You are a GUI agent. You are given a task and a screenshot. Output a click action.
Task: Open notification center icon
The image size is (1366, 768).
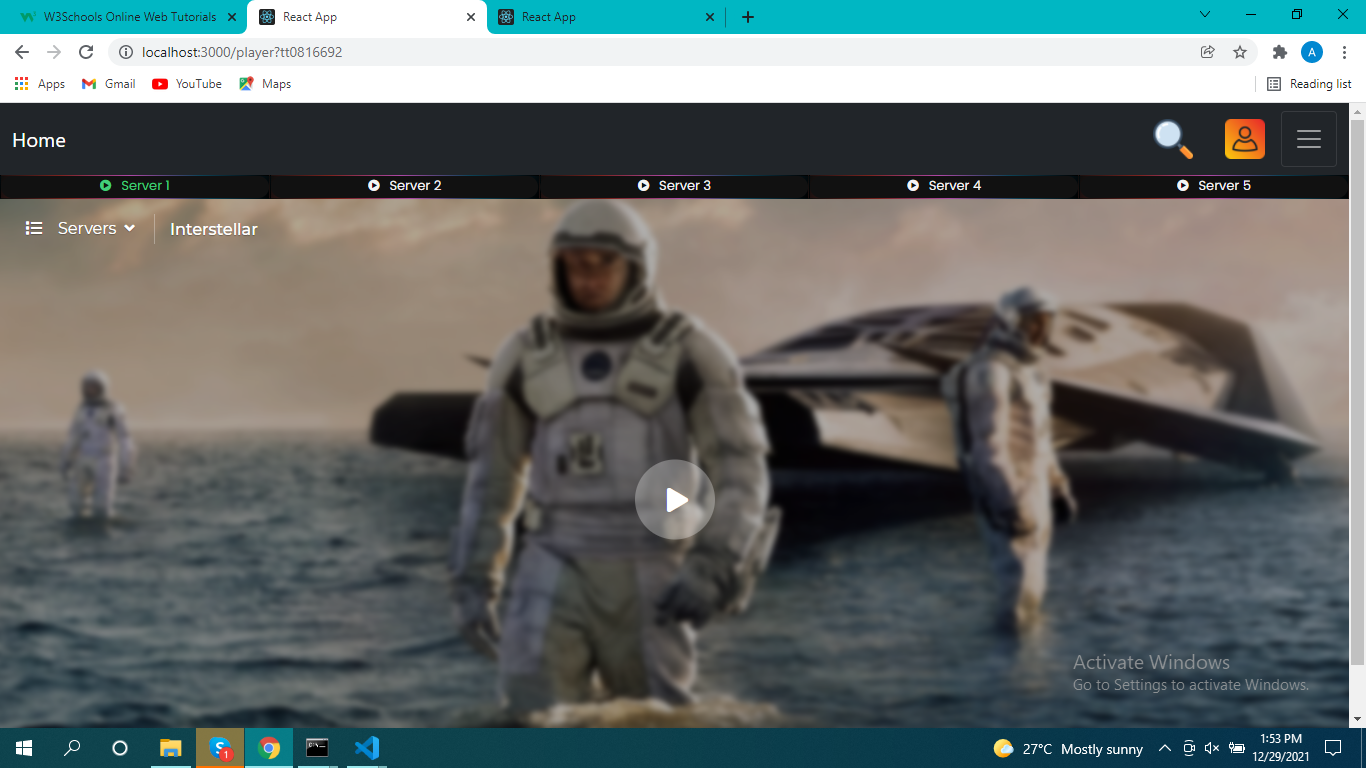pos(1332,748)
